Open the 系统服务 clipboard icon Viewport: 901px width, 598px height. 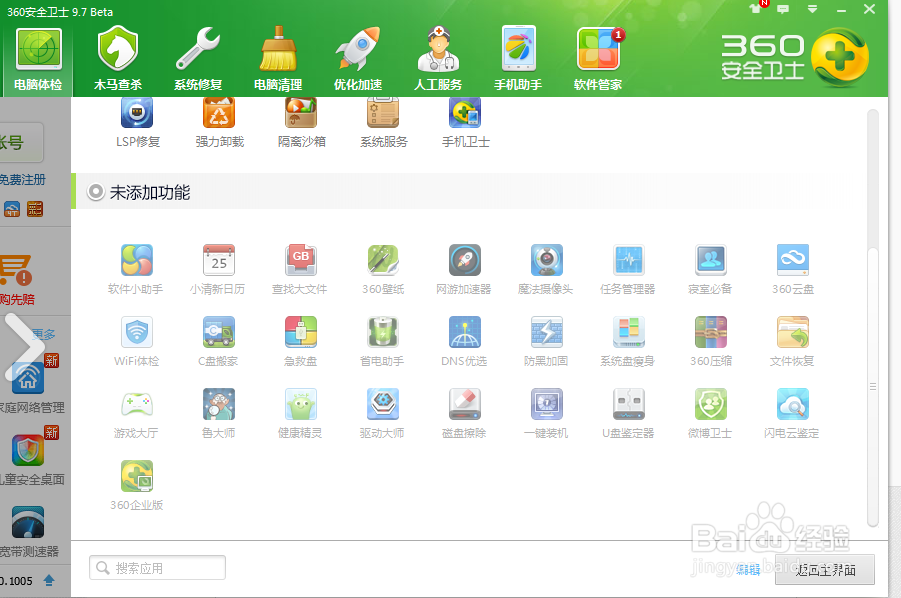383,113
